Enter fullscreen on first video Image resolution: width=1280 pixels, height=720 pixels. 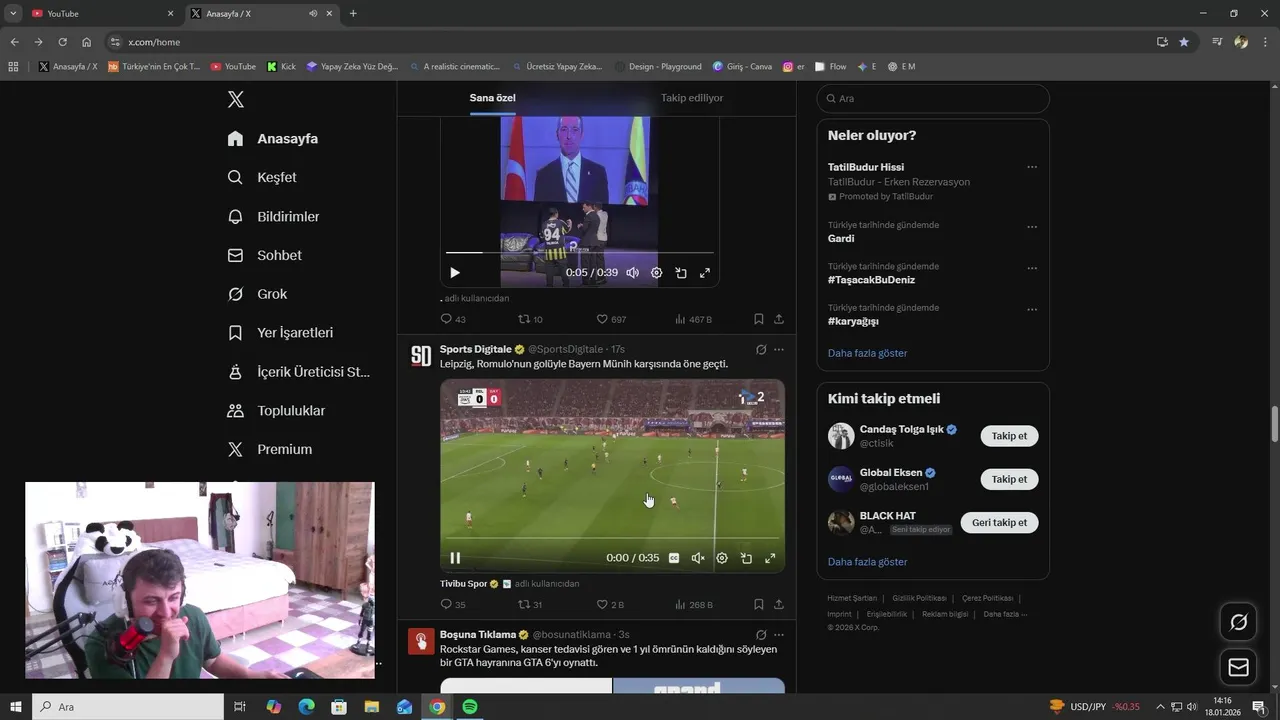click(705, 273)
